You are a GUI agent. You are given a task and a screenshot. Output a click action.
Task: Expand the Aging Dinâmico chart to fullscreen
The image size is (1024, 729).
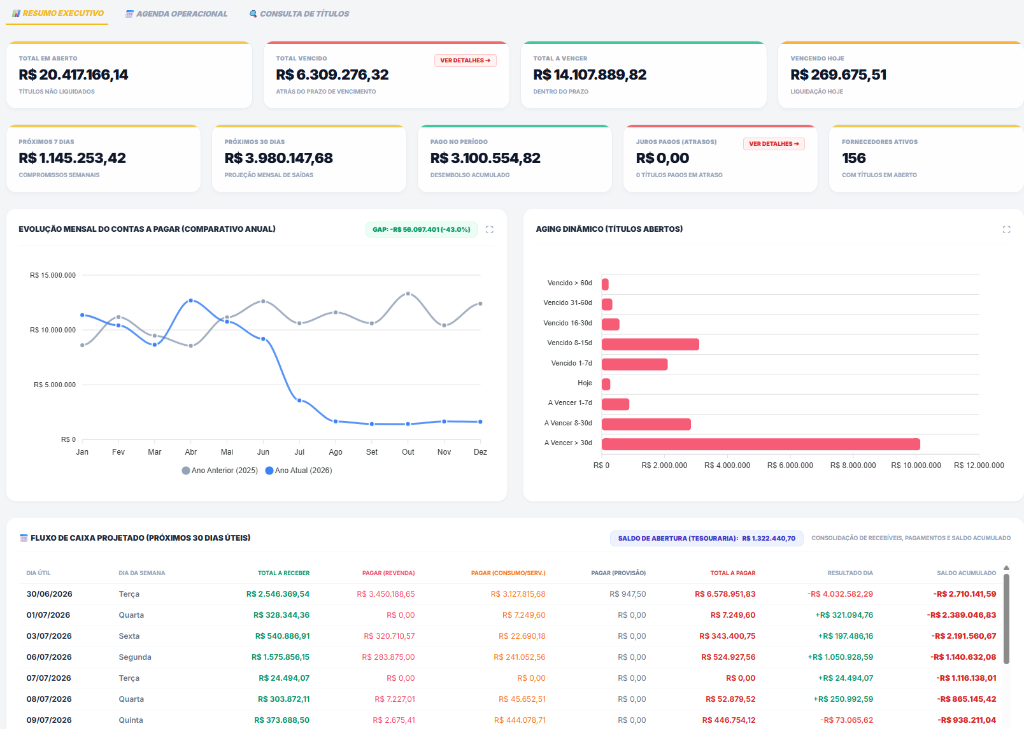[1006, 229]
